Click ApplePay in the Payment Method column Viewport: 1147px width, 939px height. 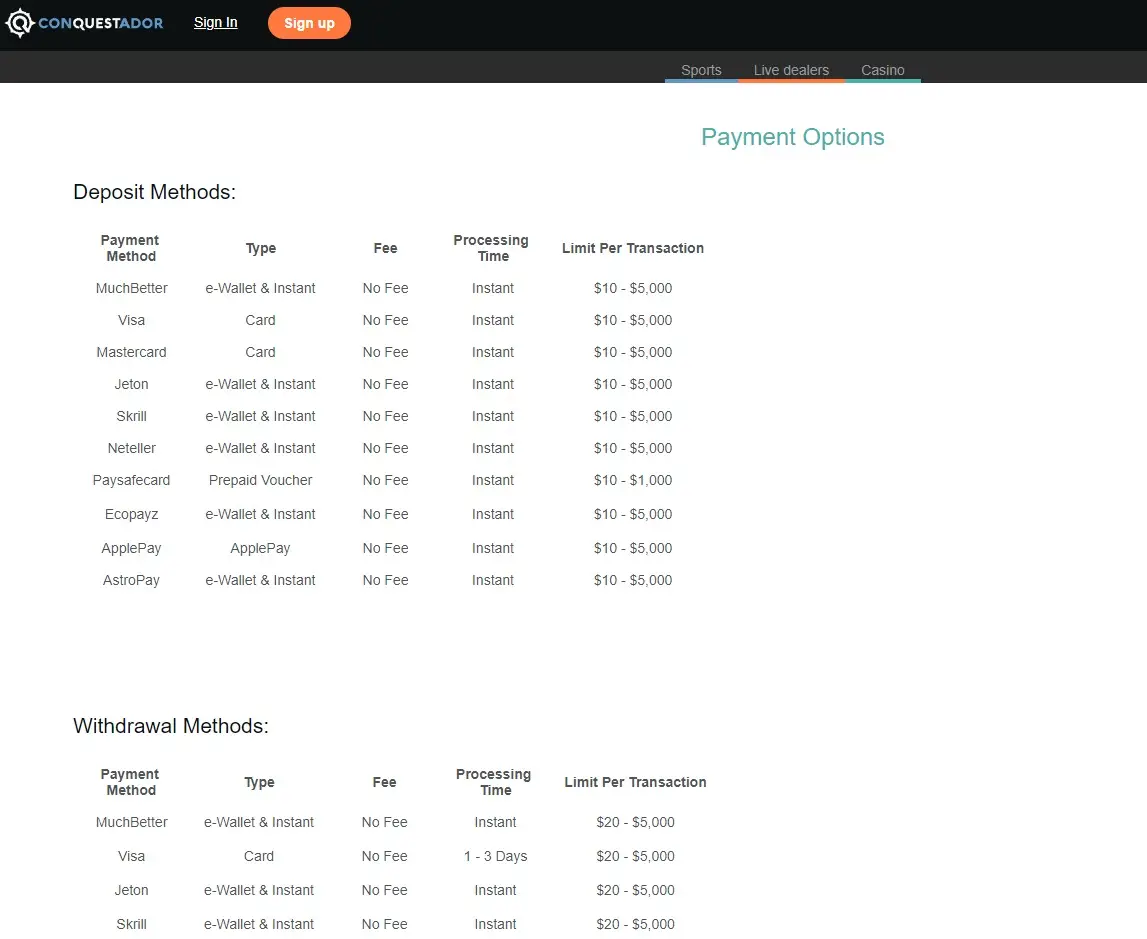tap(132, 548)
